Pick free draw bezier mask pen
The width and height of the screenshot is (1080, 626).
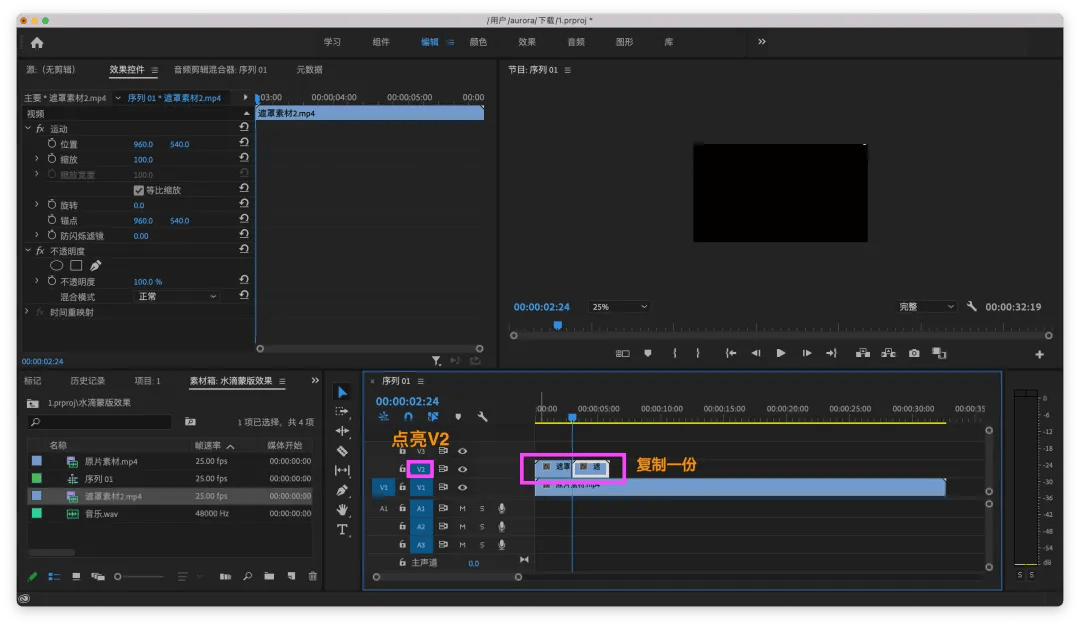pyautogui.click(x=96, y=266)
